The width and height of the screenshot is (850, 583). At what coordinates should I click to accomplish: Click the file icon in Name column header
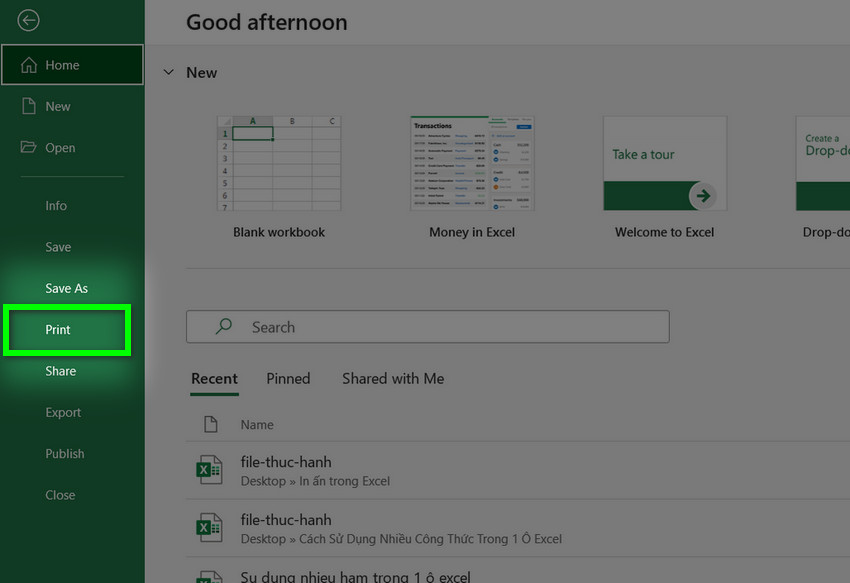(x=211, y=424)
